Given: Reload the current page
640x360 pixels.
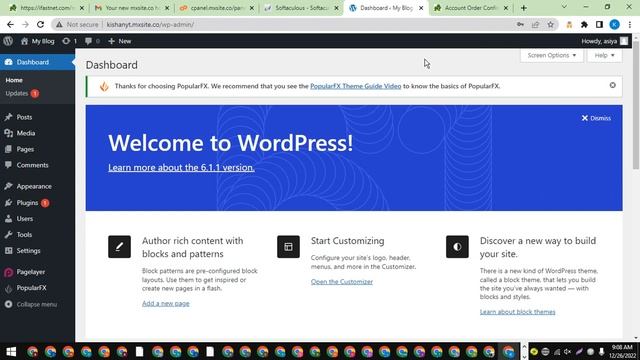Looking at the screenshot, I should pyautogui.click(x=40, y=24).
